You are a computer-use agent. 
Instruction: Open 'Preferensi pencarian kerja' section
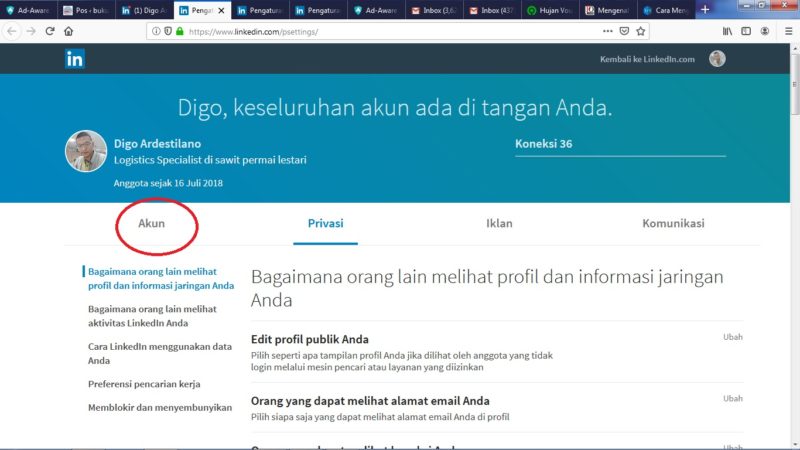point(144,384)
